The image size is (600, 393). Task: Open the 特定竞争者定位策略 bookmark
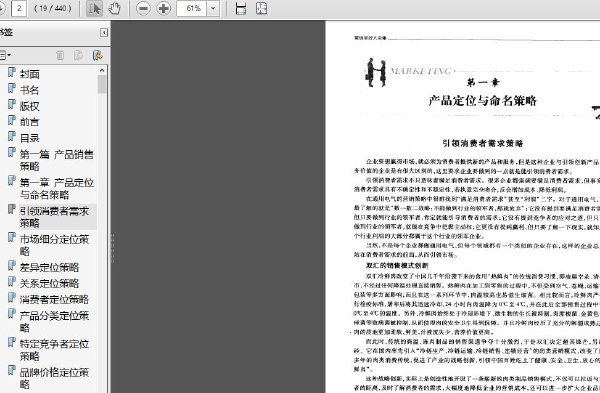(x=54, y=350)
